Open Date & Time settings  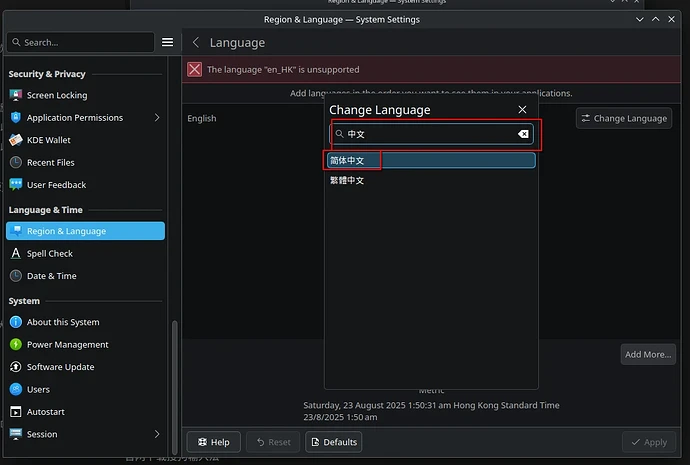click(51, 276)
